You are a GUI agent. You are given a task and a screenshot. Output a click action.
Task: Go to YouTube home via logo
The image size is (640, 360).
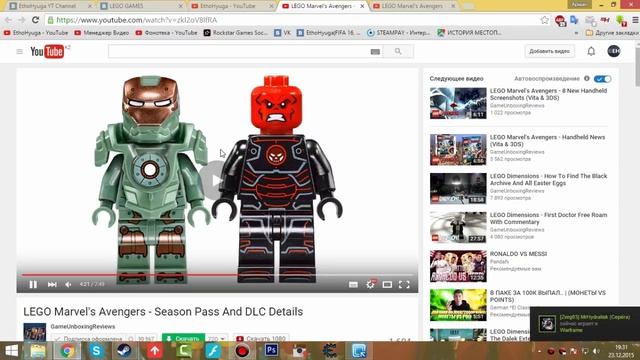click(x=47, y=51)
